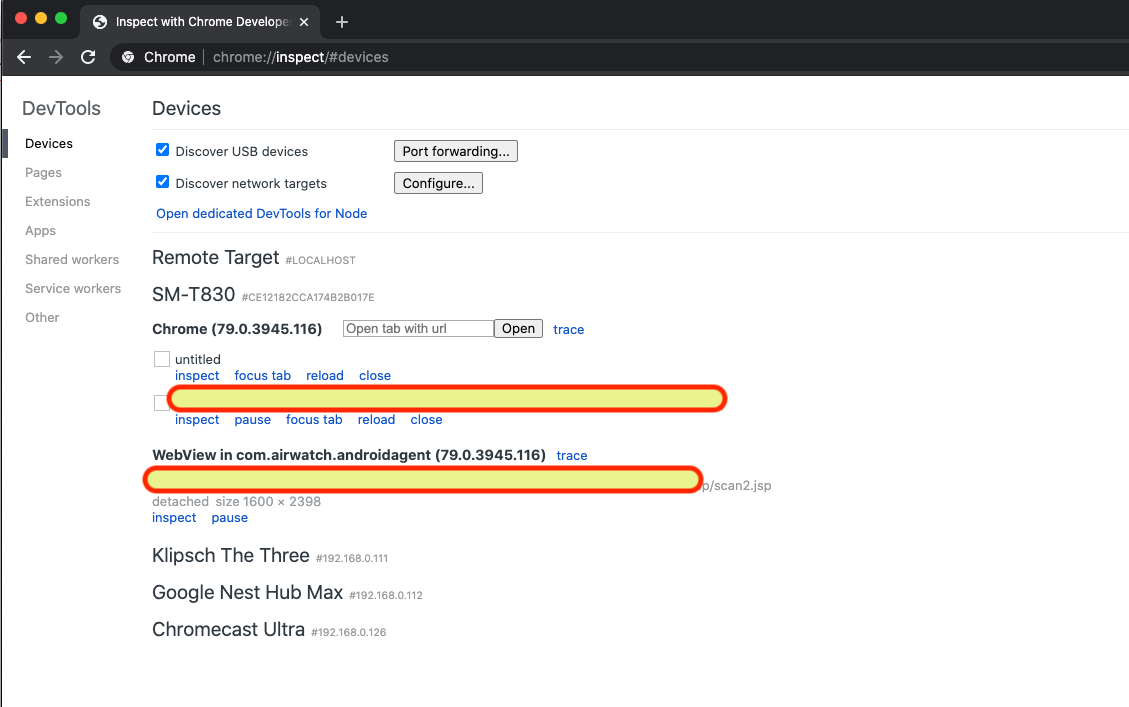Click the untitled tab title text

[198, 359]
